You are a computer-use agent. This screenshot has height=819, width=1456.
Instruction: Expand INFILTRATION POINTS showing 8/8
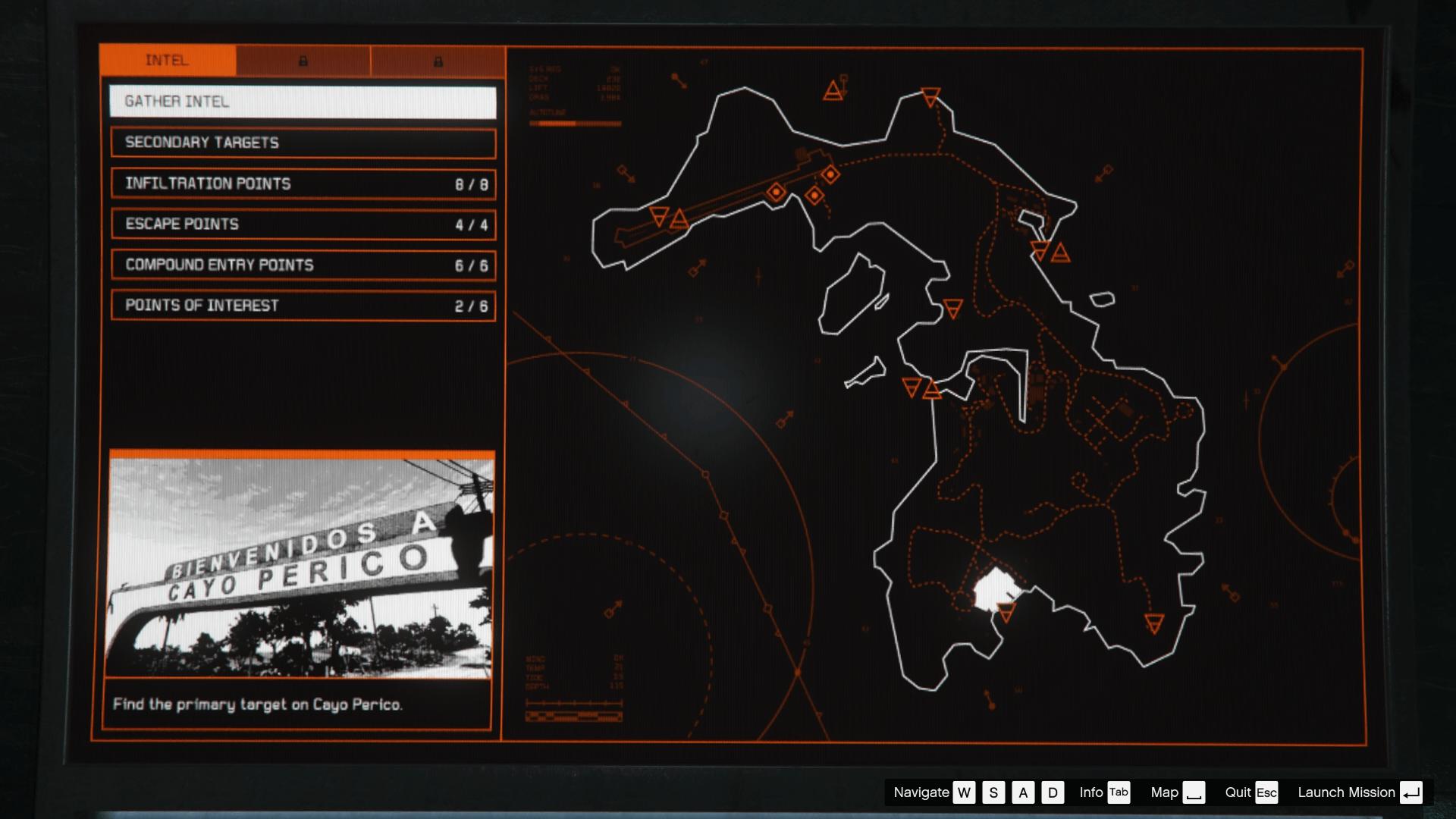[303, 183]
